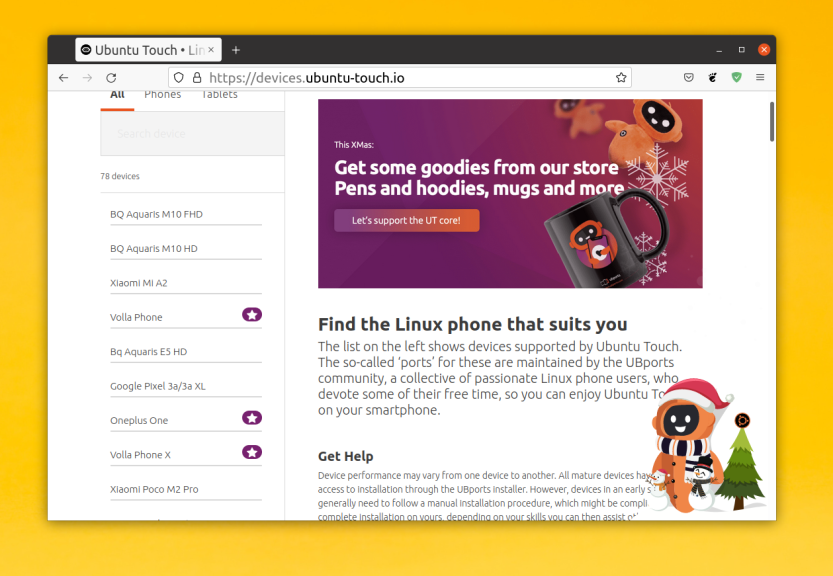This screenshot has height=576, width=833.
Task: Click the Search device input field
Action: point(192,134)
